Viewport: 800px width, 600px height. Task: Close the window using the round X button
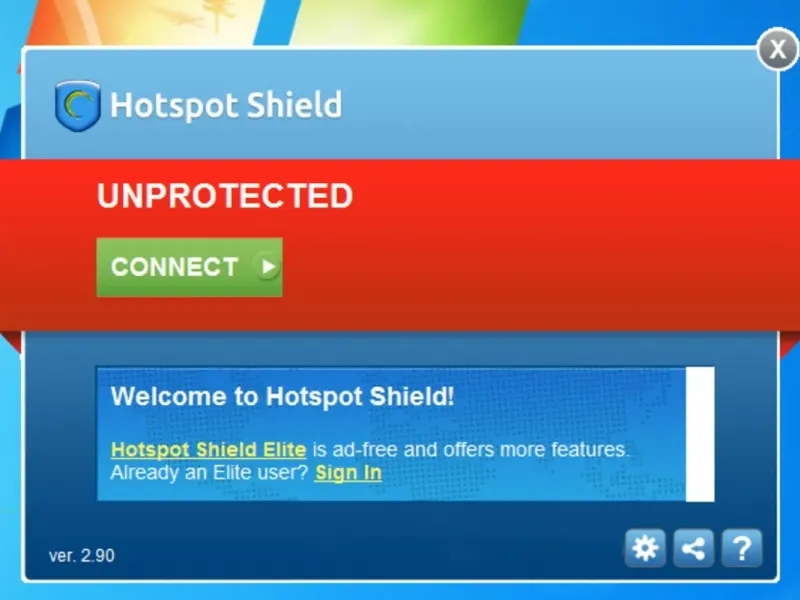(x=778, y=49)
